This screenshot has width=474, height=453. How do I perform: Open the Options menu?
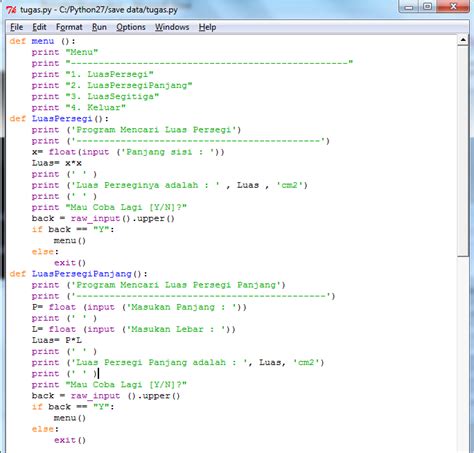[x=131, y=27]
